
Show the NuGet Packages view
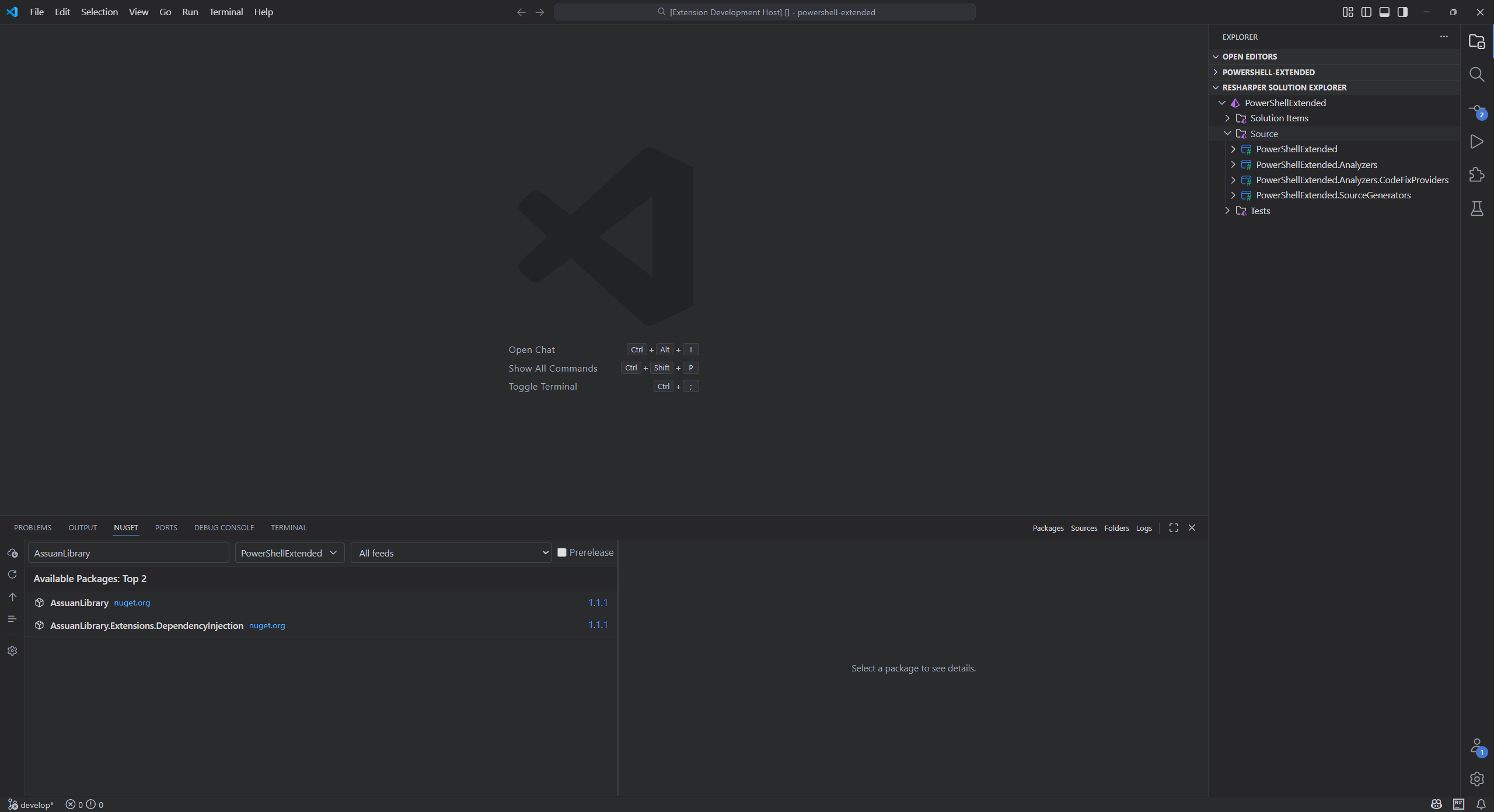click(1048, 528)
